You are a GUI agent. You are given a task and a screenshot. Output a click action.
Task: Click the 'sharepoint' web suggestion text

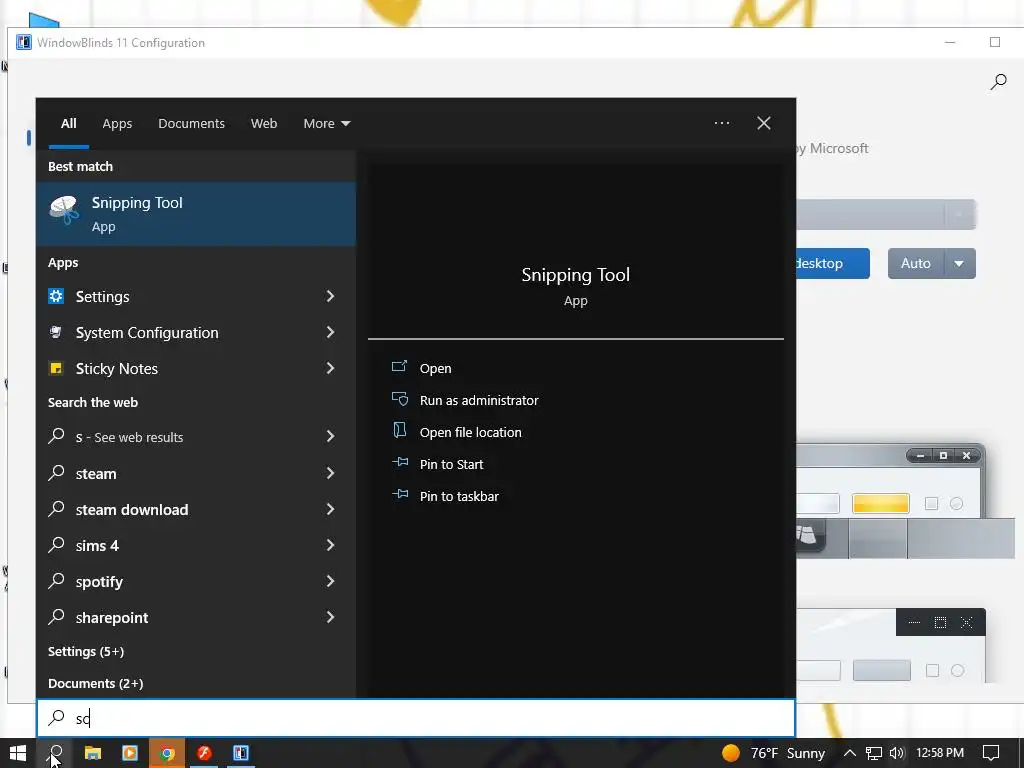coord(112,617)
